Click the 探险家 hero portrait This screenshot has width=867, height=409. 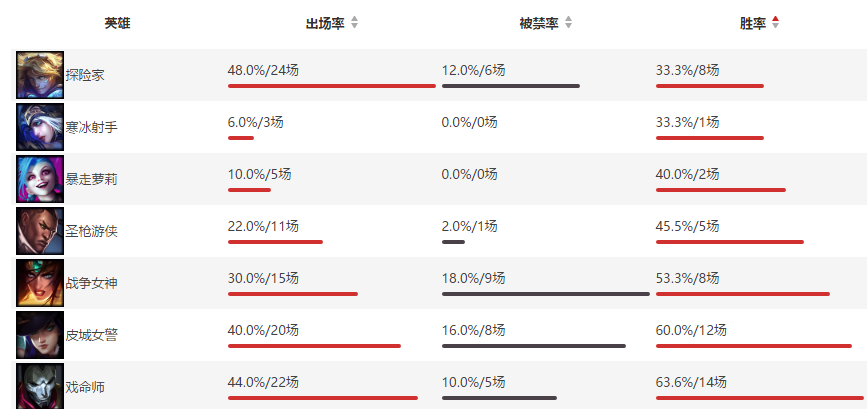(x=40, y=75)
